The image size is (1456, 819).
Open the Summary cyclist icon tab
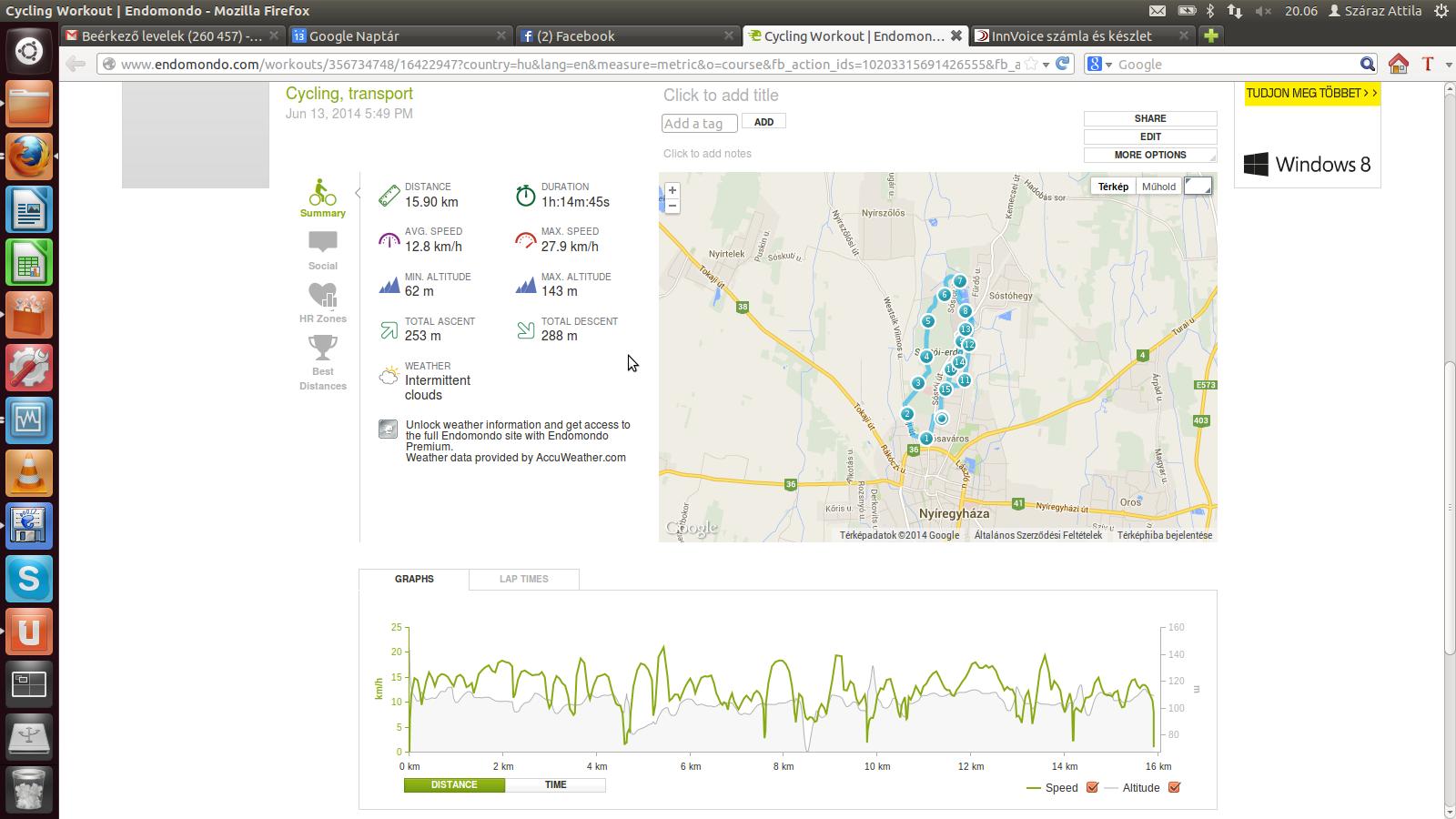pyautogui.click(x=322, y=198)
